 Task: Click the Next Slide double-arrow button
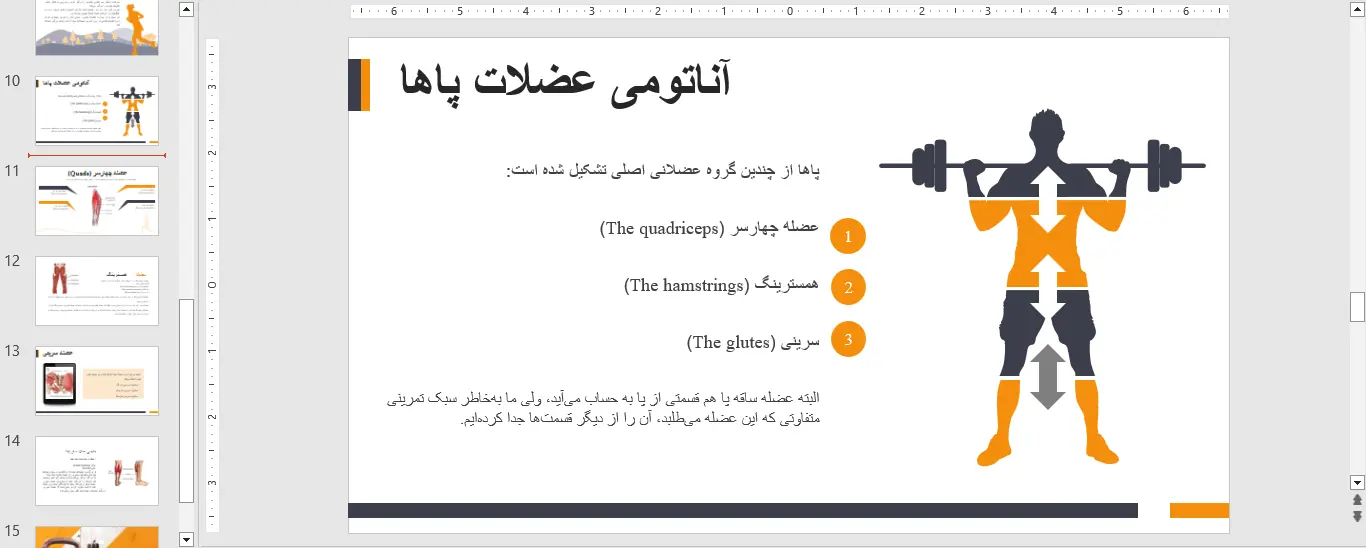click(1357, 516)
